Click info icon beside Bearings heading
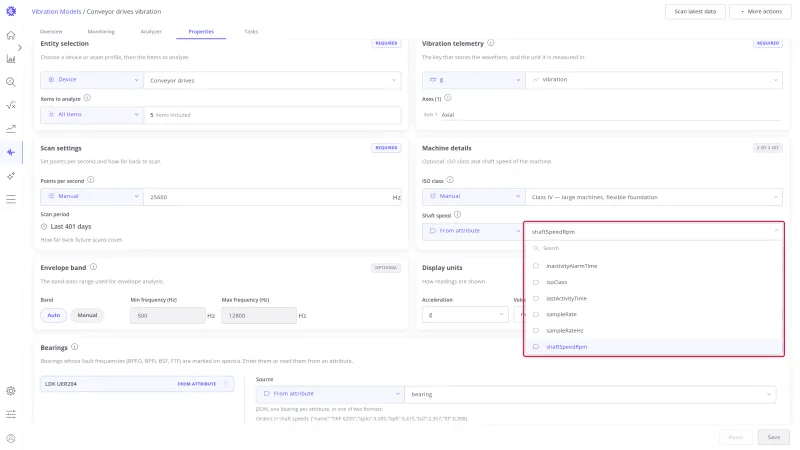 74,347
